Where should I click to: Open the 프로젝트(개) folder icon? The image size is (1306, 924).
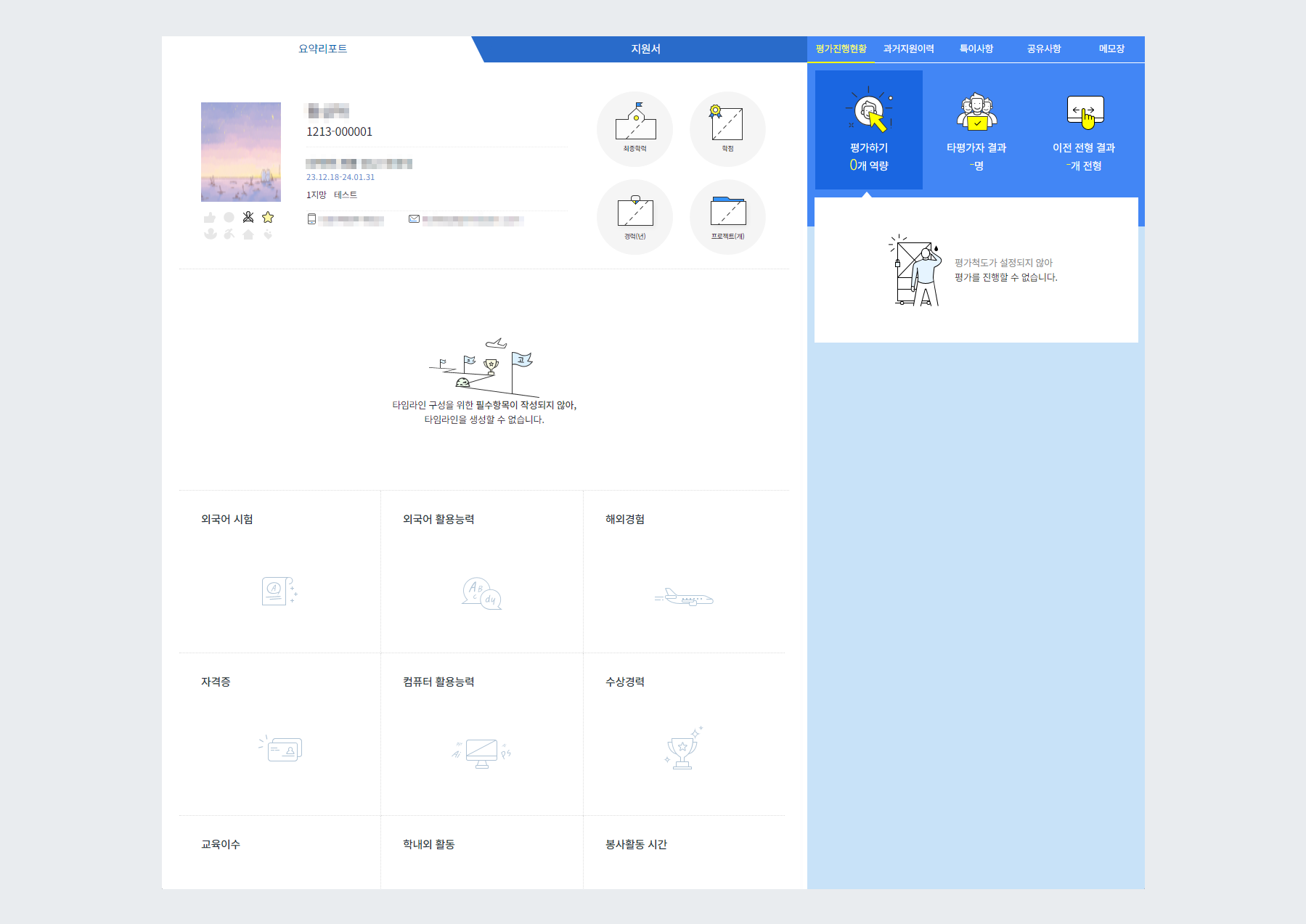pos(727,217)
